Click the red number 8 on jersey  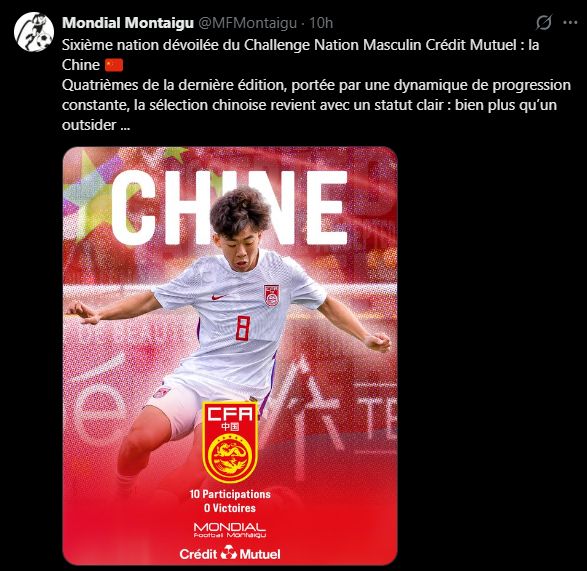click(x=243, y=328)
